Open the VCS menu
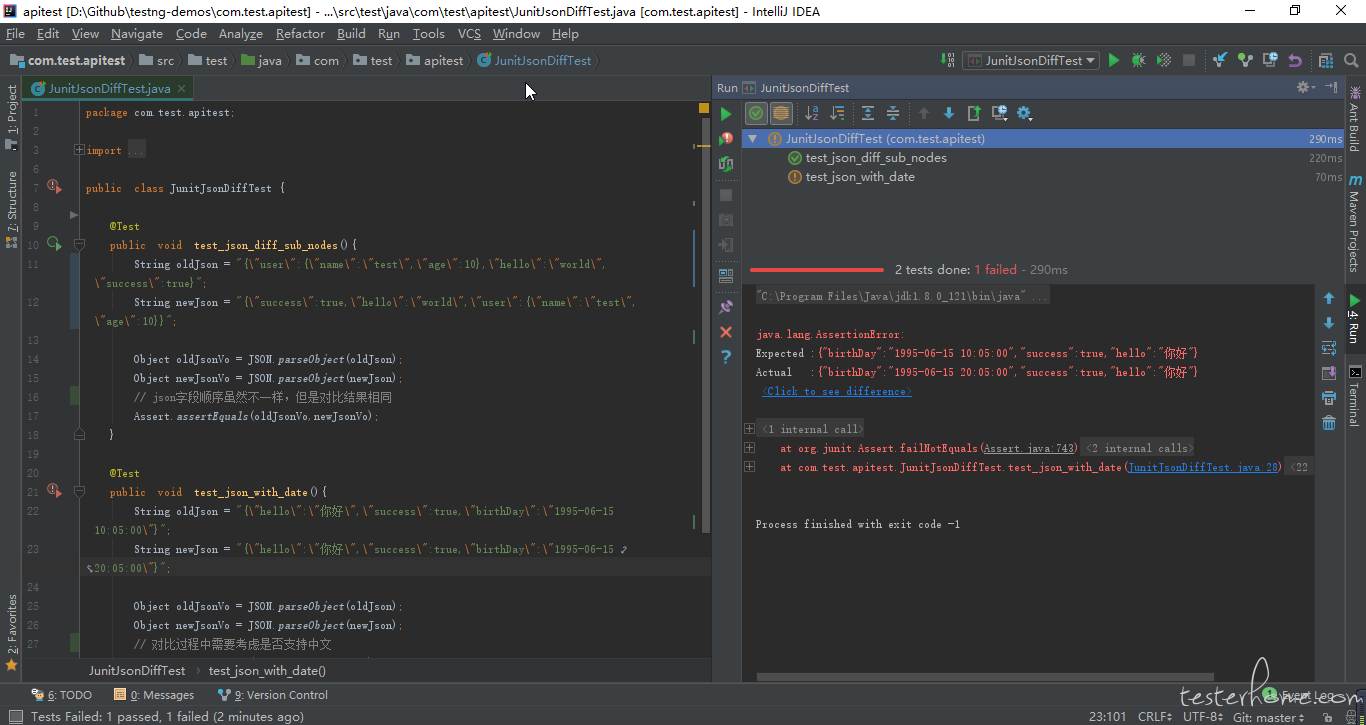This screenshot has width=1366, height=725. point(469,33)
